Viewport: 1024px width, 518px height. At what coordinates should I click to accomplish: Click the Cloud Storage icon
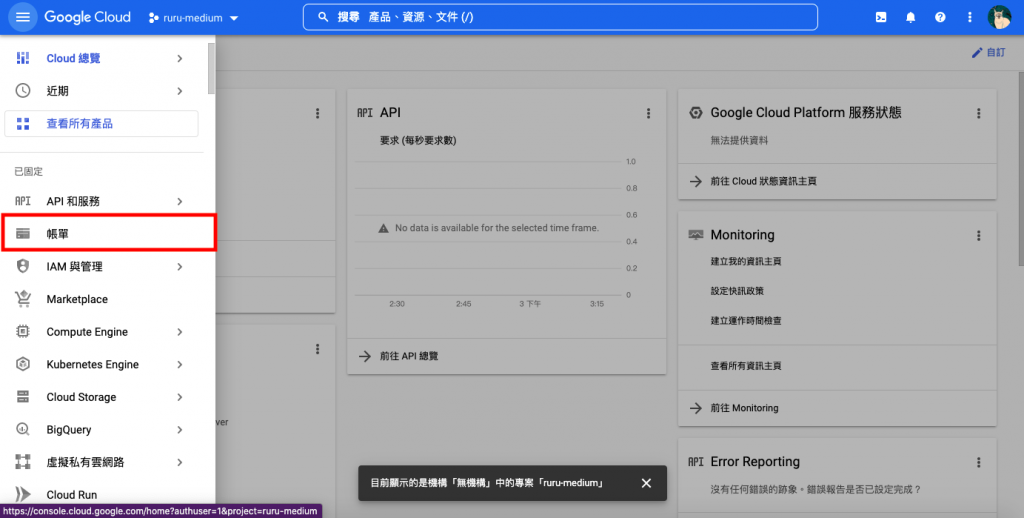click(x=23, y=397)
